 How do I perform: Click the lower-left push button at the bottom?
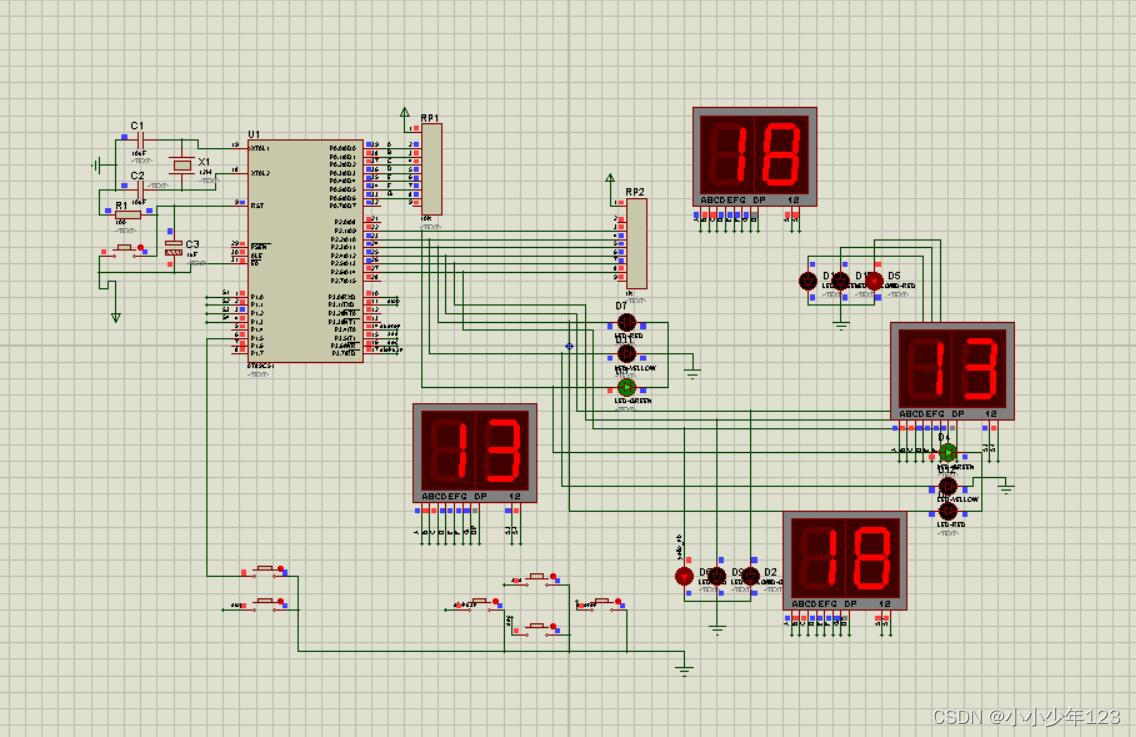(x=264, y=603)
